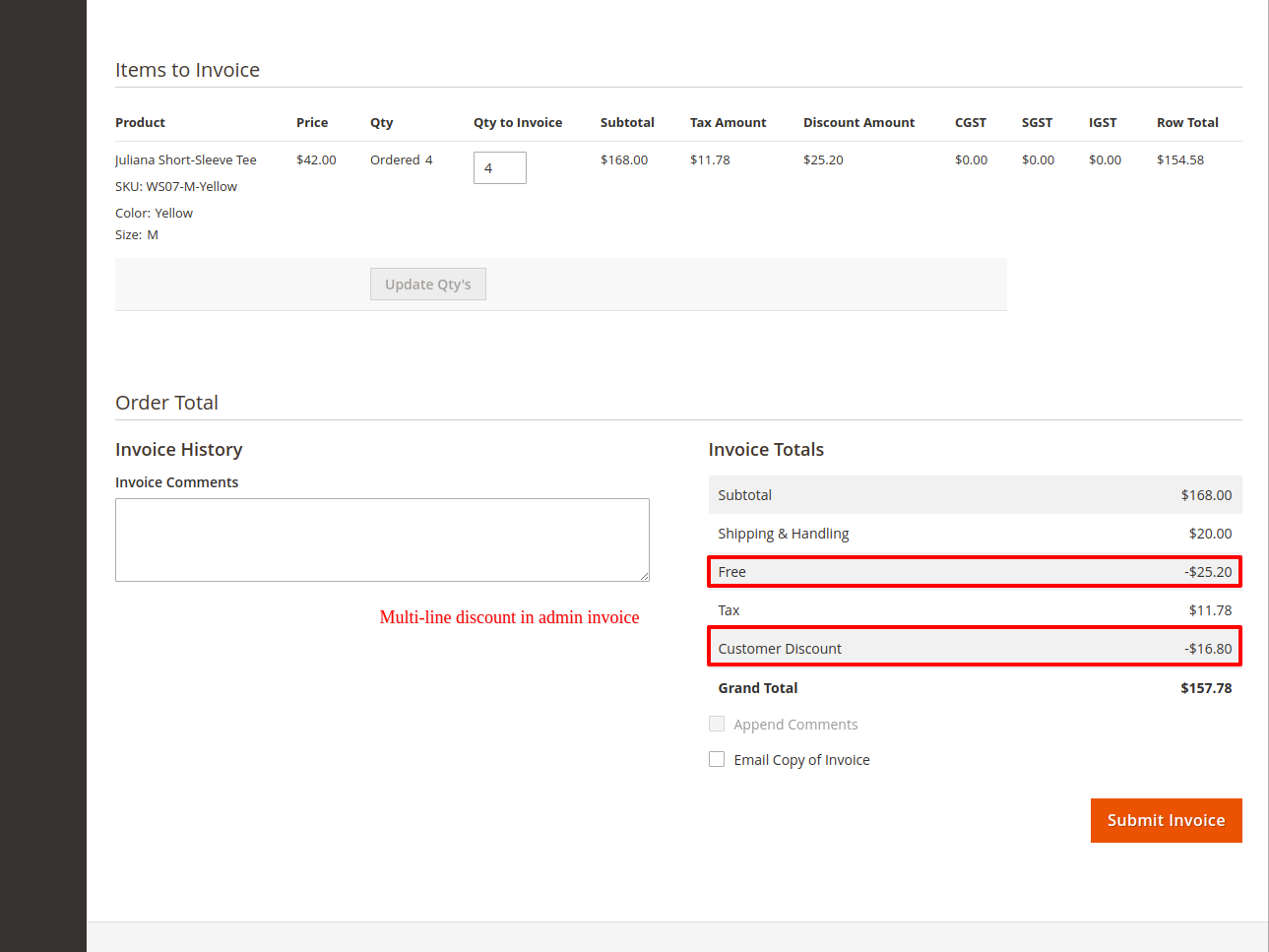The image size is (1269, 952).
Task: Click the Discount Amount column header
Action: [858, 122]
